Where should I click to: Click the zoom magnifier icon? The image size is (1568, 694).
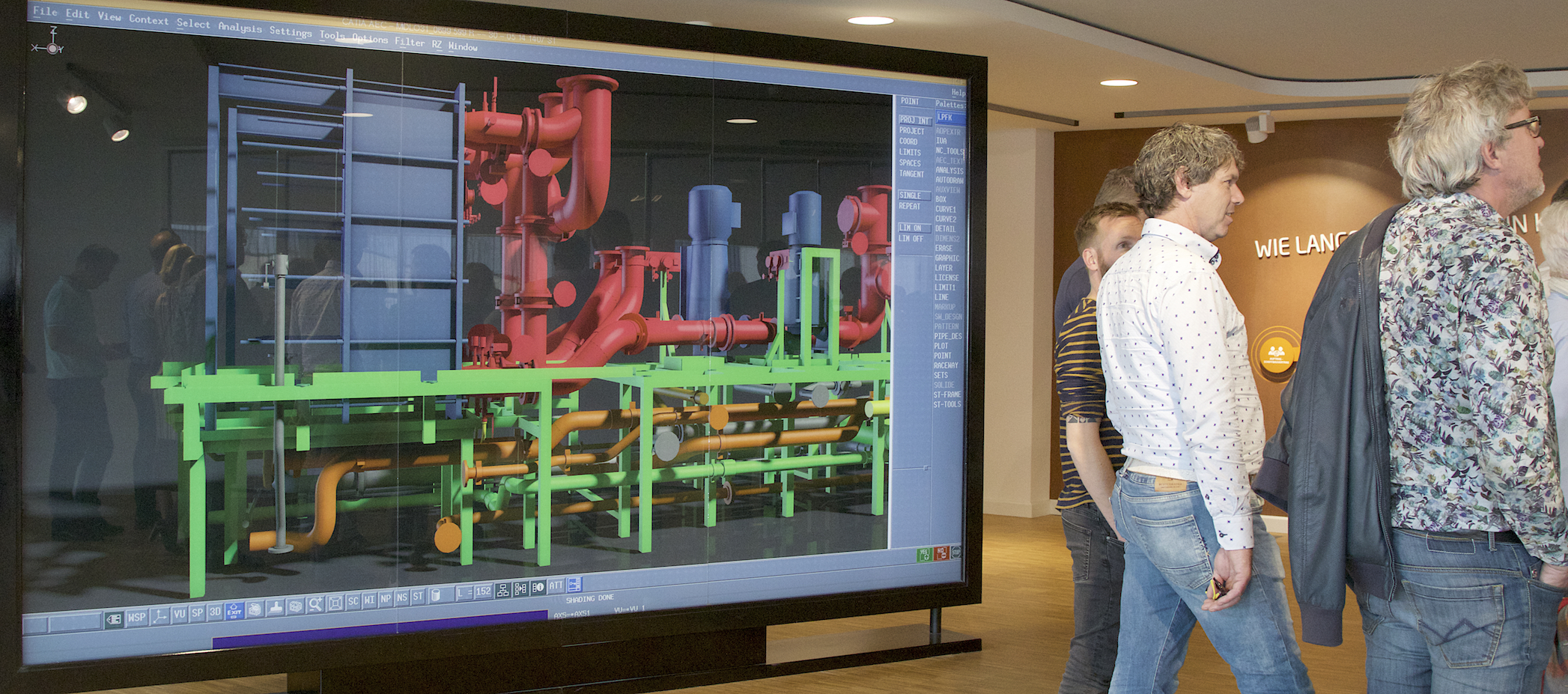click(314, 605)
